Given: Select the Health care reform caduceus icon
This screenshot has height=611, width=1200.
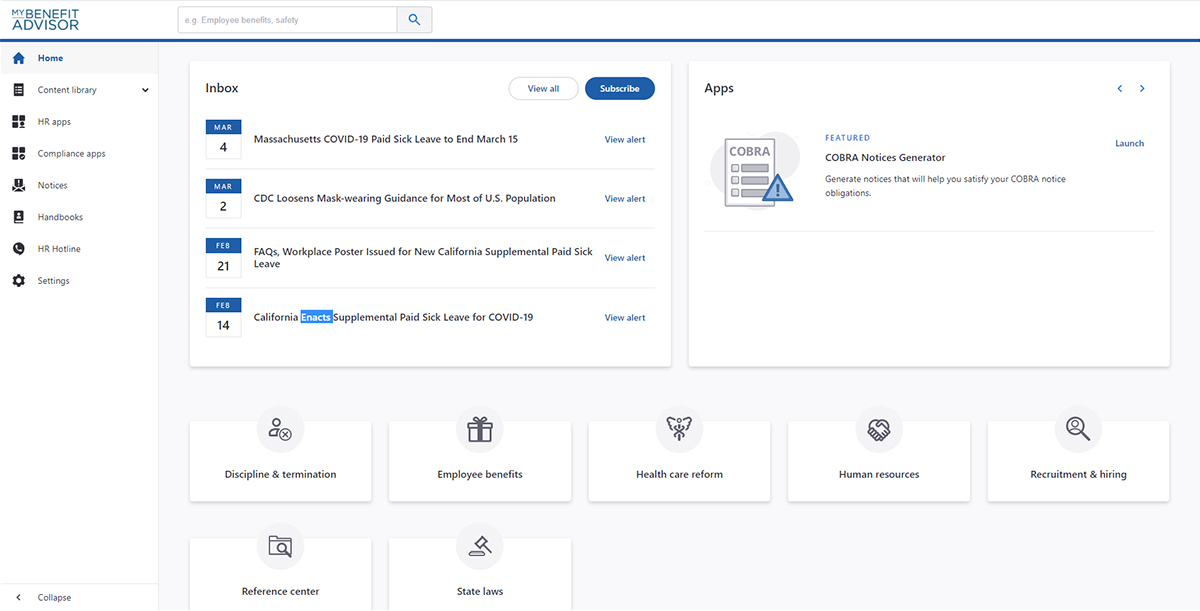Looking at the screenshot, I should [679, 430].
